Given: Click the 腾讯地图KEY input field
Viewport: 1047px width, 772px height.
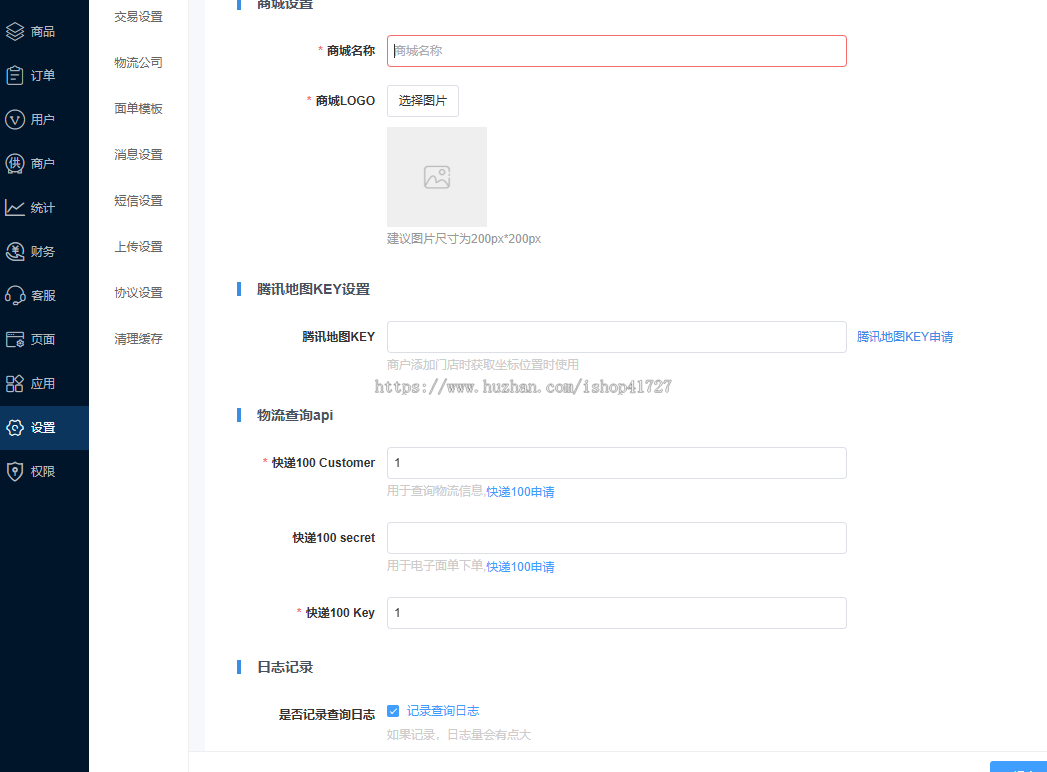Looking at the screenshot, I should click(617, 337).
